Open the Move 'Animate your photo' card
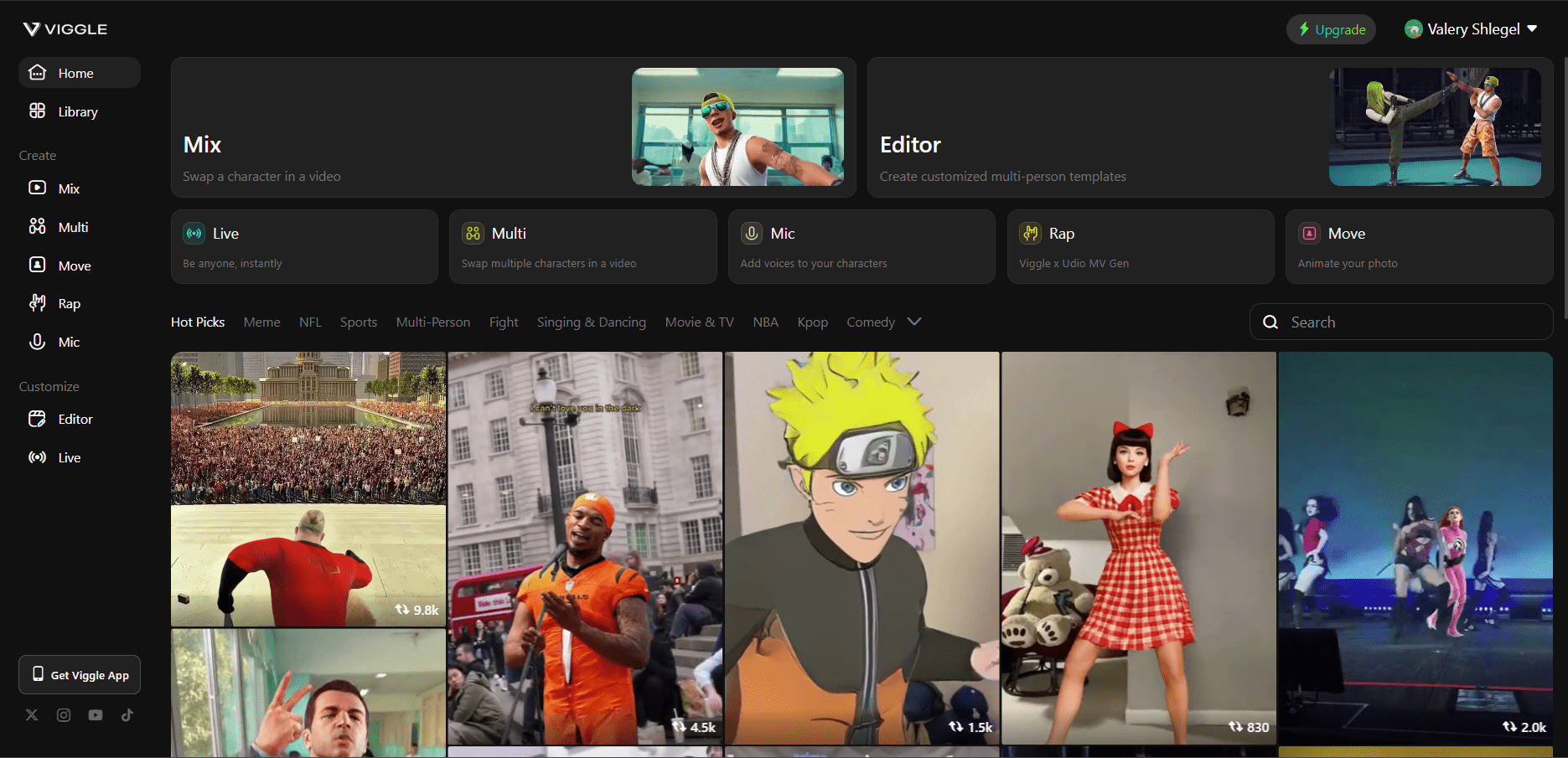1568x758 pixels. (x=1420, y=246)
